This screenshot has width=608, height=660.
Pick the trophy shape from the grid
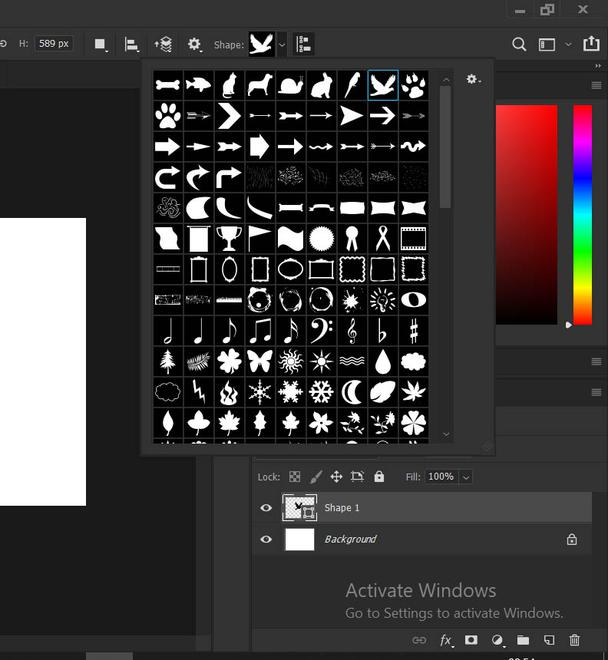click(x=229, y=238)
